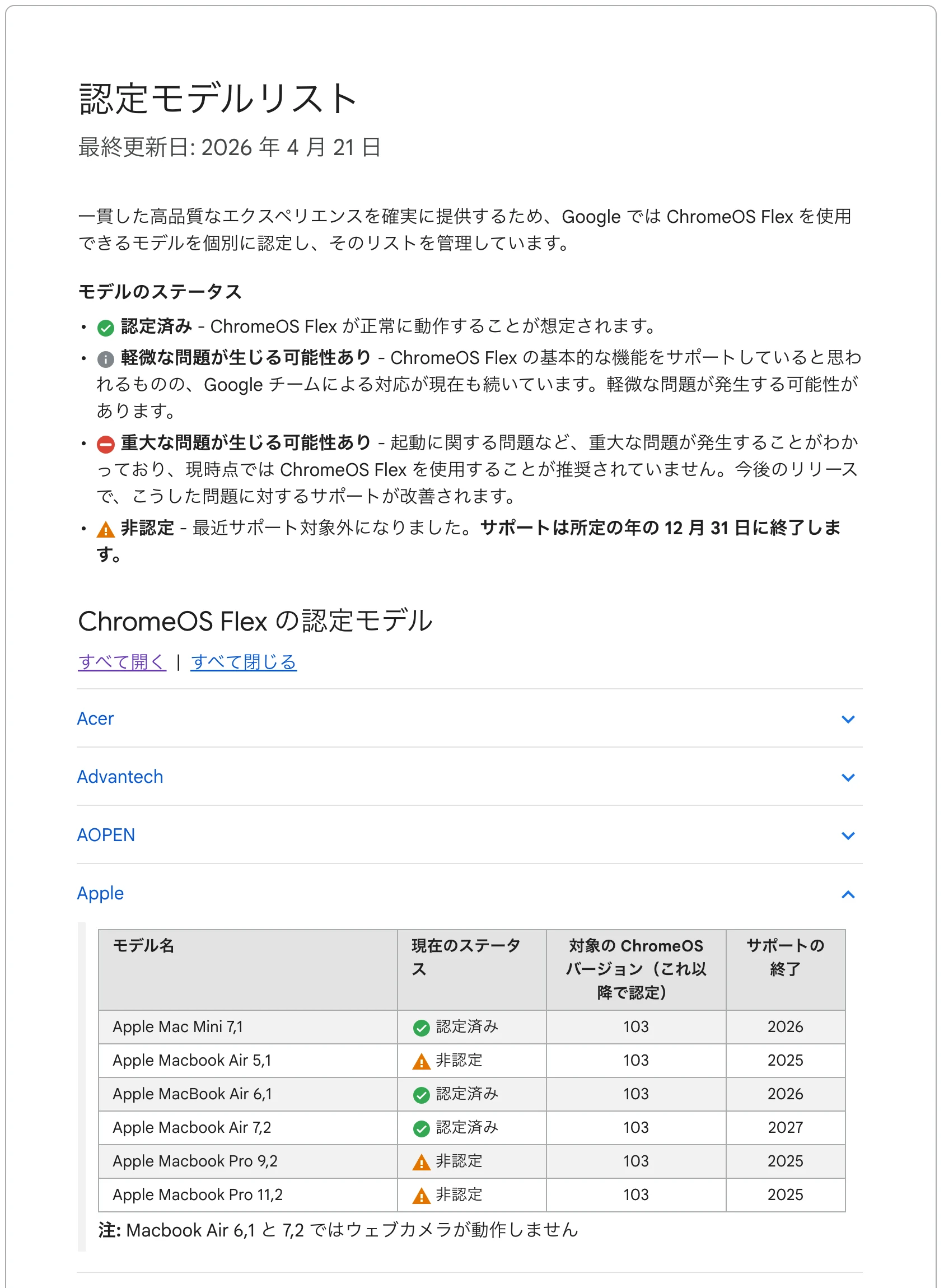Image resolution: width=944 pixels, height=1288 pixels.
Task: Open the Acer model list heading
Action: [95, 719]
